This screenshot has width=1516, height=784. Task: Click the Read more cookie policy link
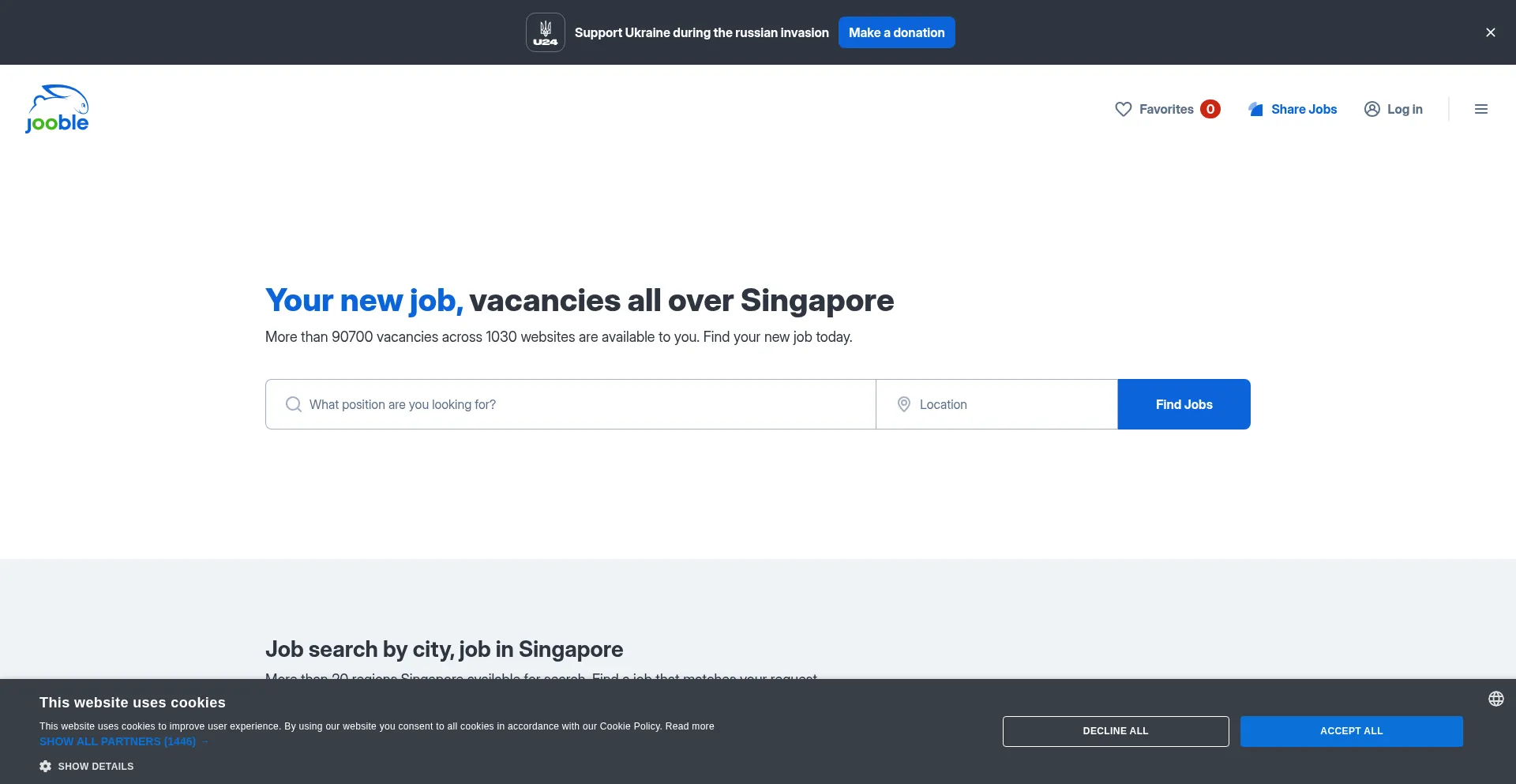[689, 726]
